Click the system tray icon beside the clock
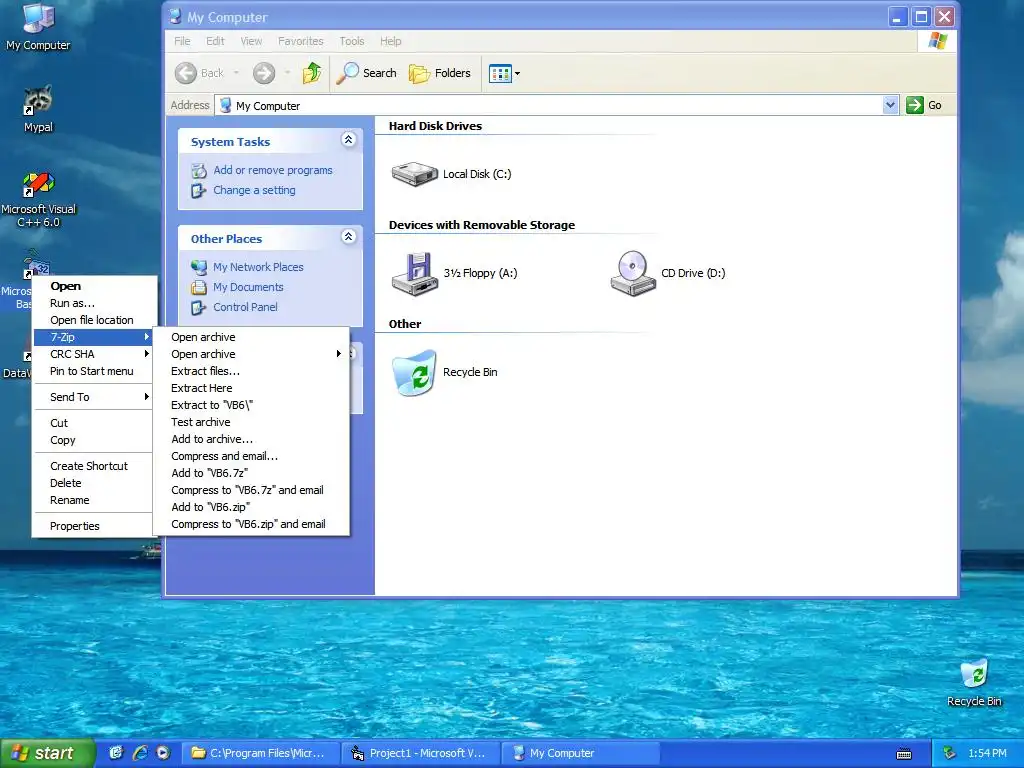This screenshot has height=768, width=1024. pos(950,754)
